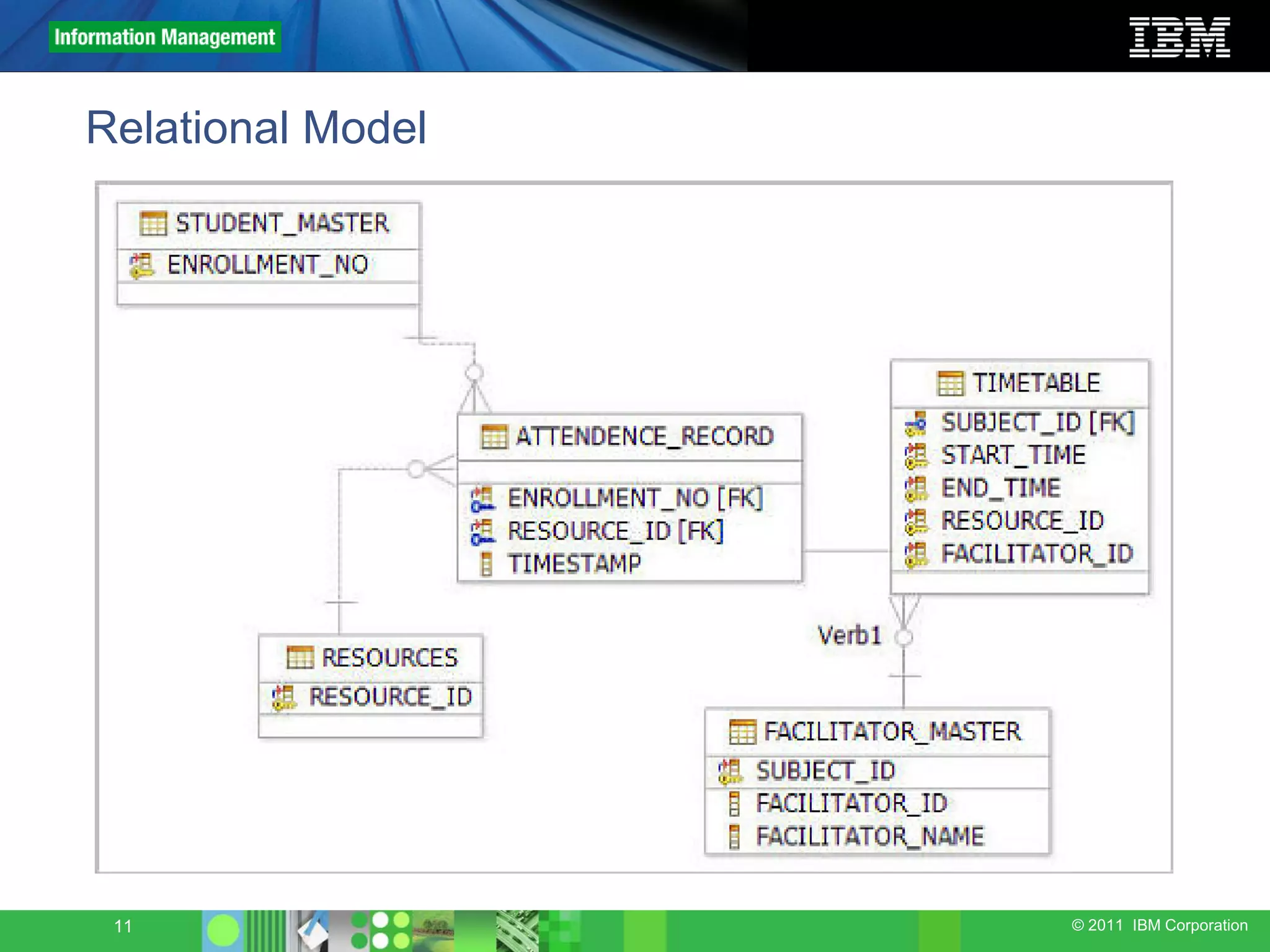Click the Verb1 relationship label
The width and height of the screenshot is (1270, 952).
pos(849,635)
